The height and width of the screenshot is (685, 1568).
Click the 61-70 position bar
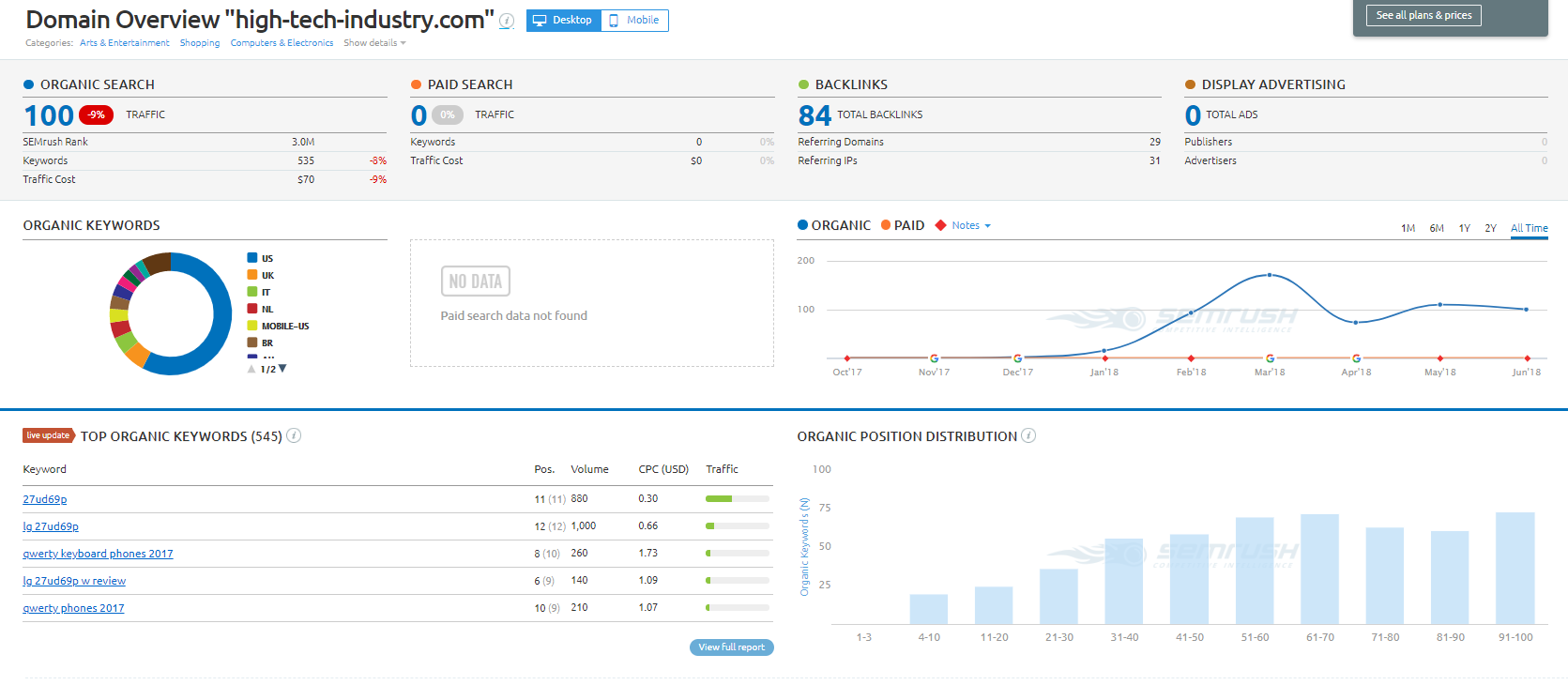point(1320,569)
